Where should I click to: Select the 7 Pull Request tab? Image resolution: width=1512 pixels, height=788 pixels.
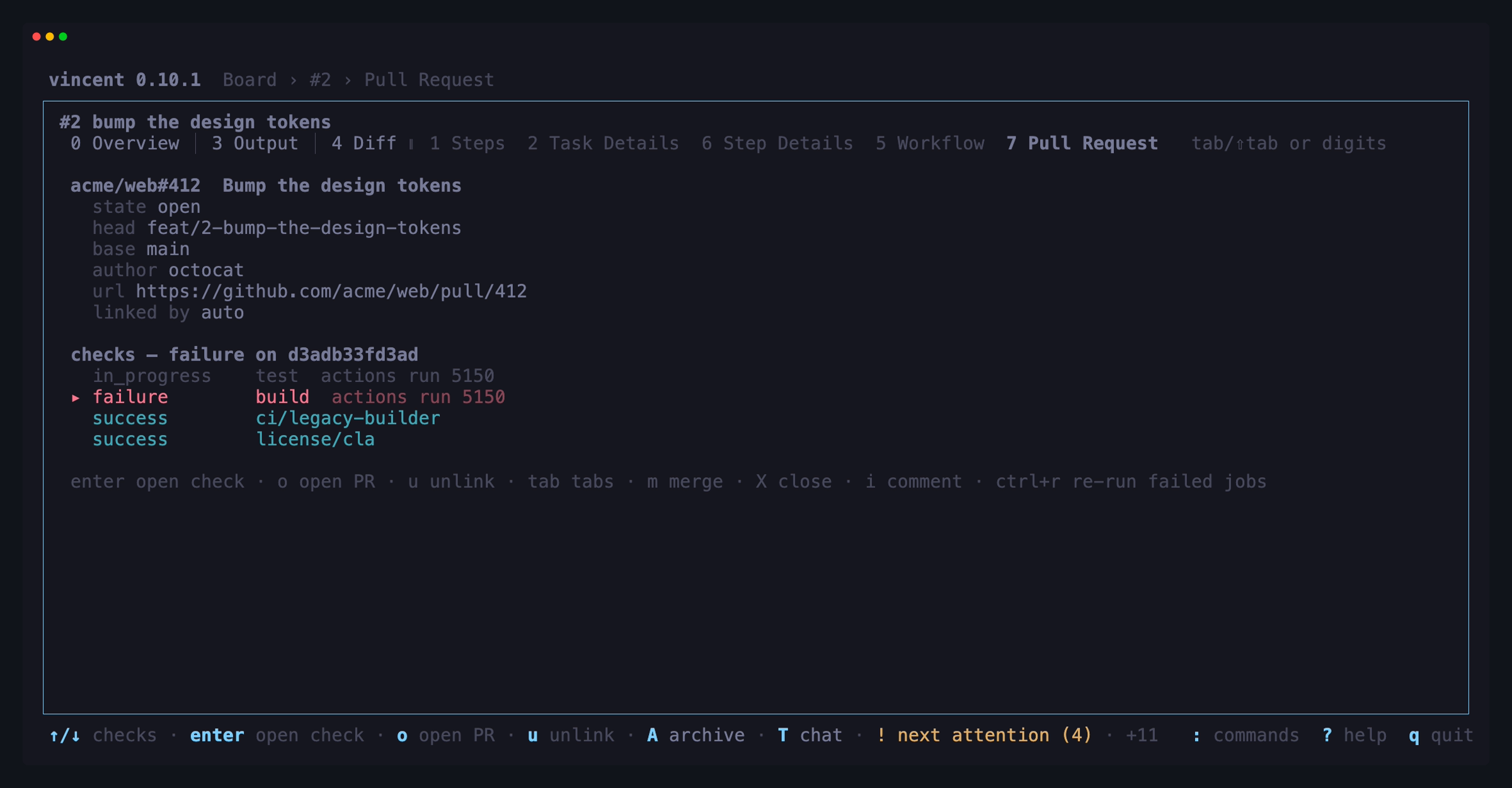[x=1082, y=144]
